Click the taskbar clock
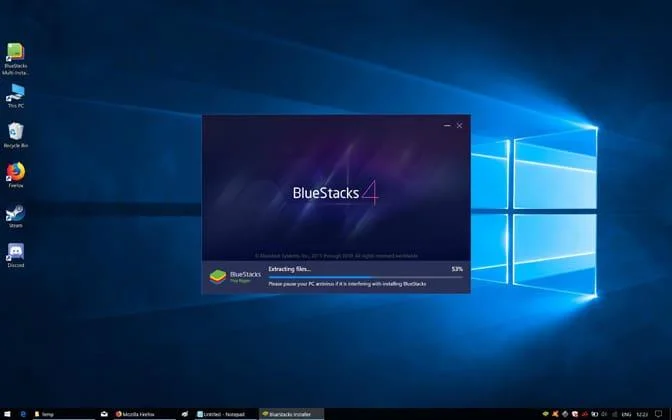Screen dimensions: 672x420 (642, 414)
